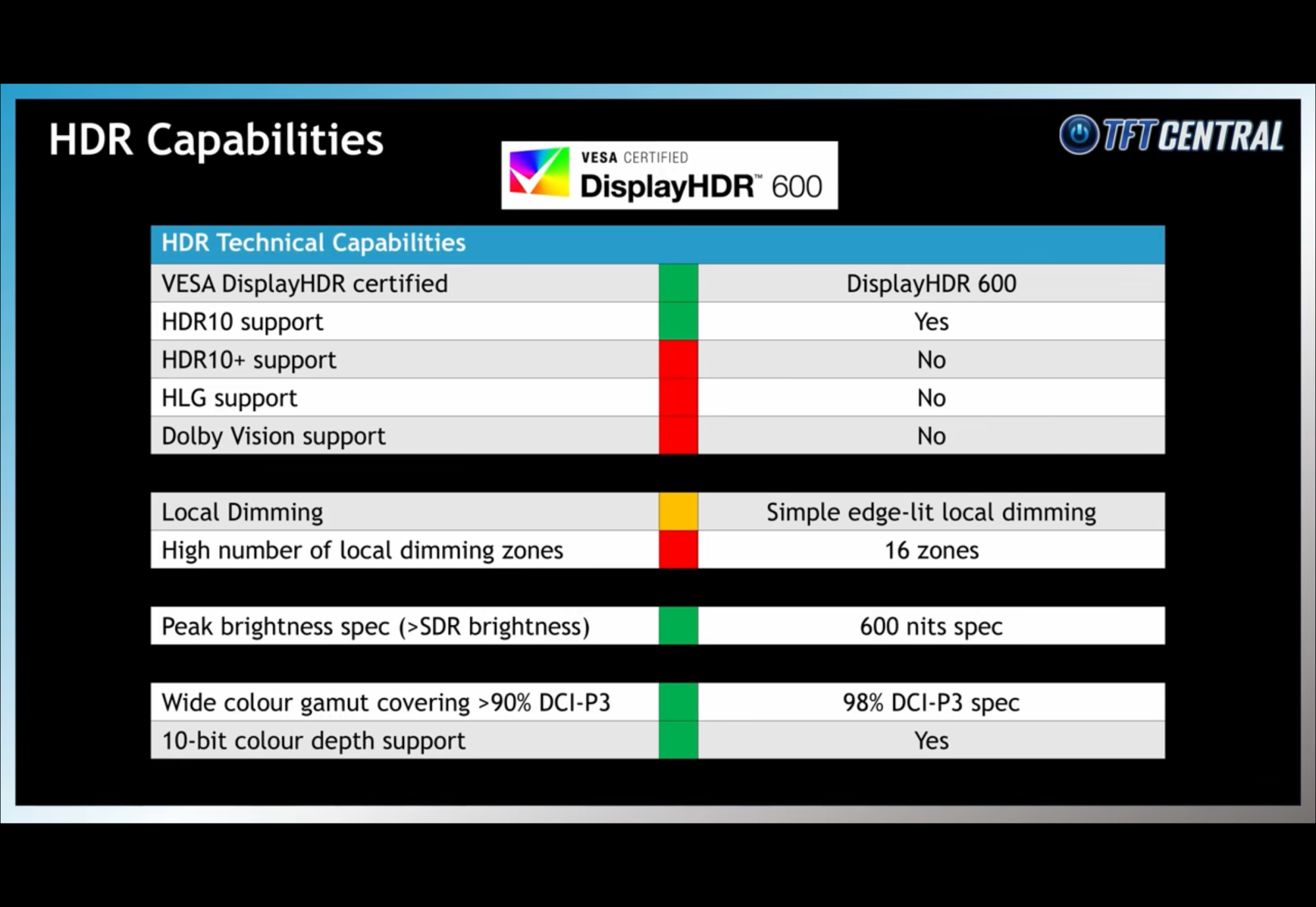Click green box for Peak brightness spec
The width and height of the screenshot is (1316, 907).
click(678, 626)
